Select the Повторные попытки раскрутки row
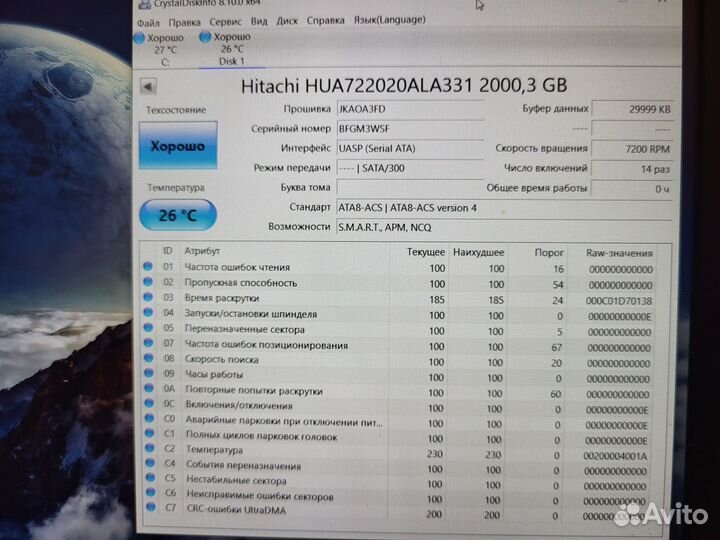The width and height of the screenshot is (720, 540). (399, 392)
